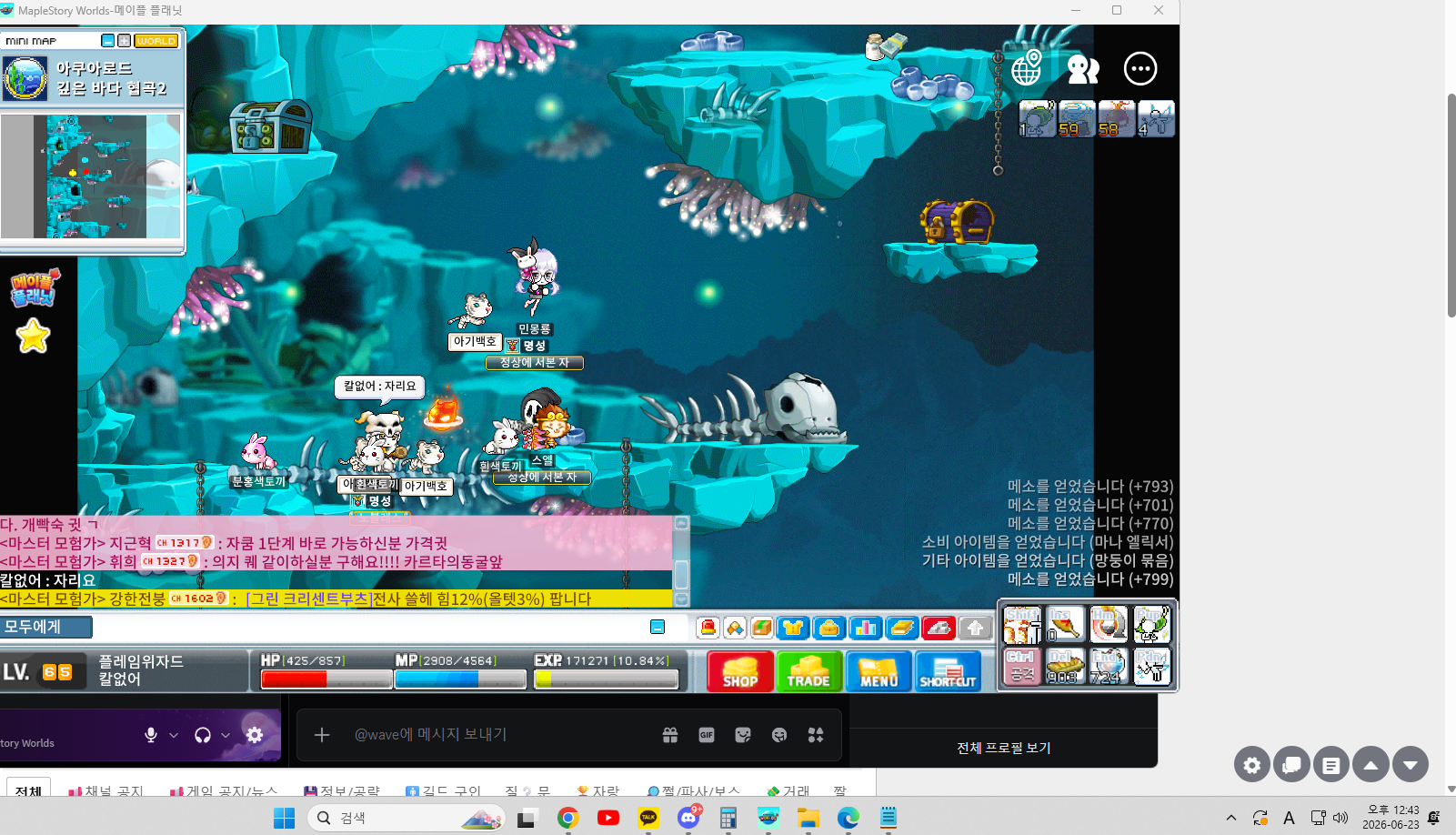Open the SHORTCUT button
This screenshot has height=835, width=1456.
[x=948, y=671]
